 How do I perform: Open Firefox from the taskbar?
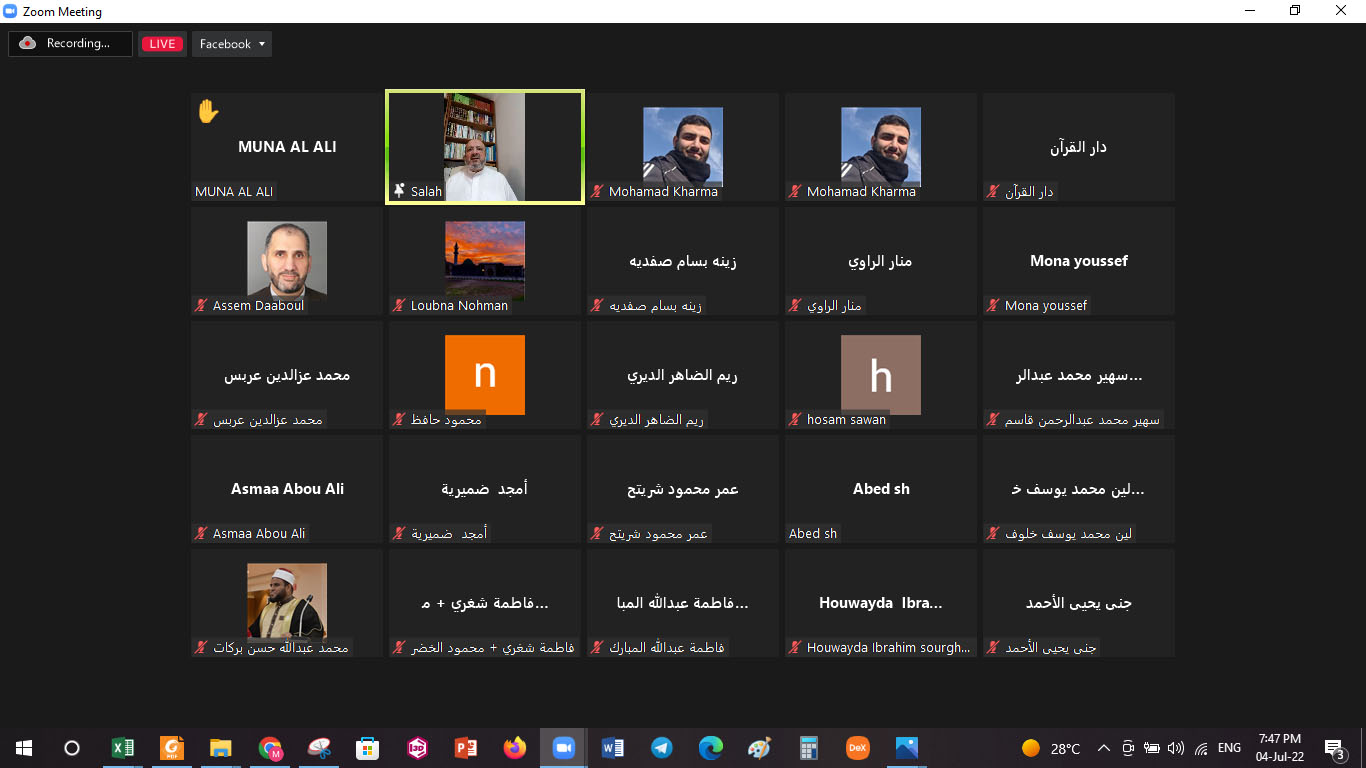514,748
